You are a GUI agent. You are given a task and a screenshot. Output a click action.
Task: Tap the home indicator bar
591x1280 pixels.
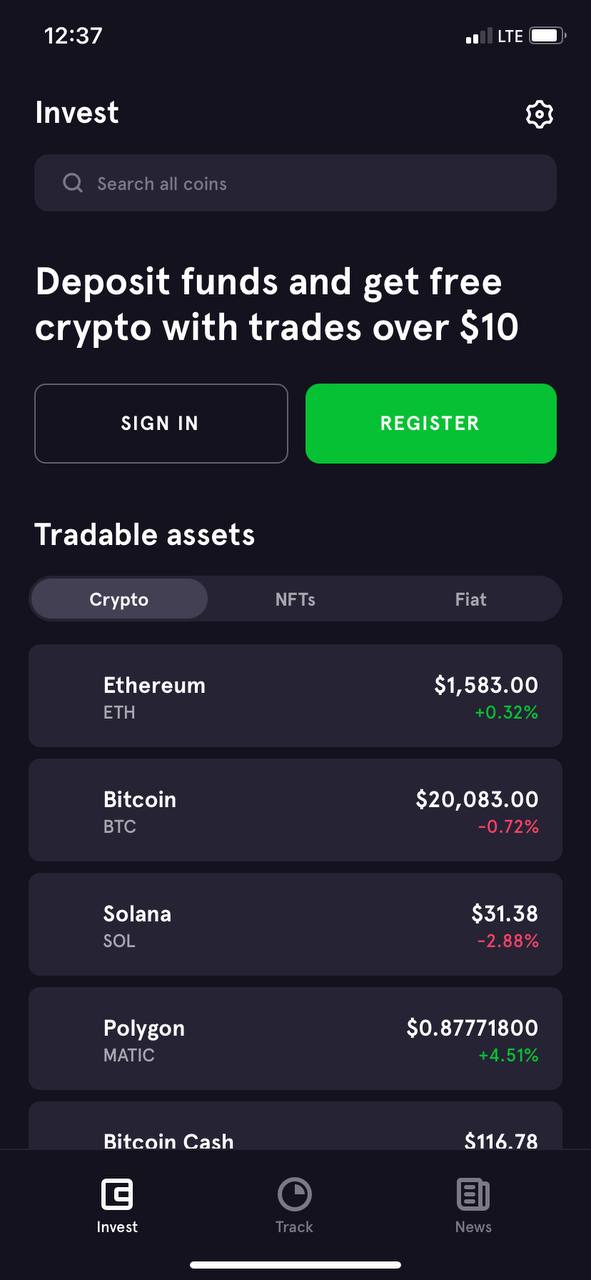[295, 1265]
